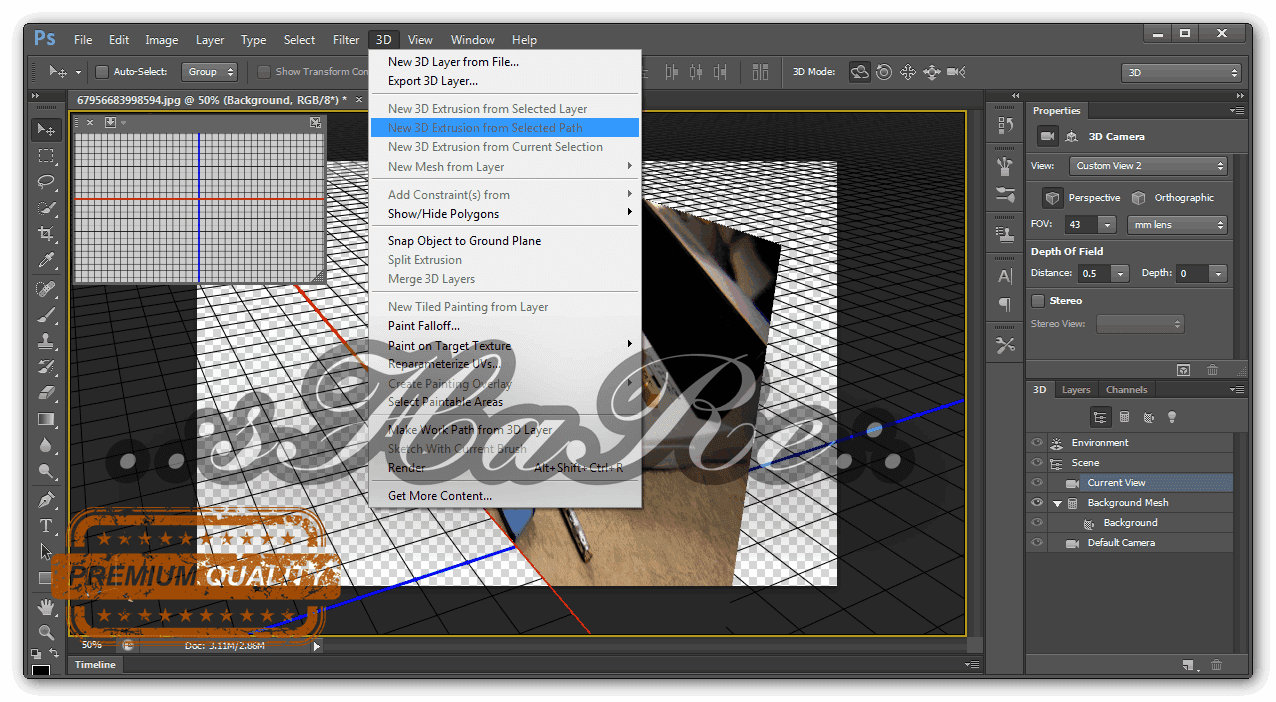
Task: Click the Zoom 3D camera mode icon
Action: pos(956,72)
